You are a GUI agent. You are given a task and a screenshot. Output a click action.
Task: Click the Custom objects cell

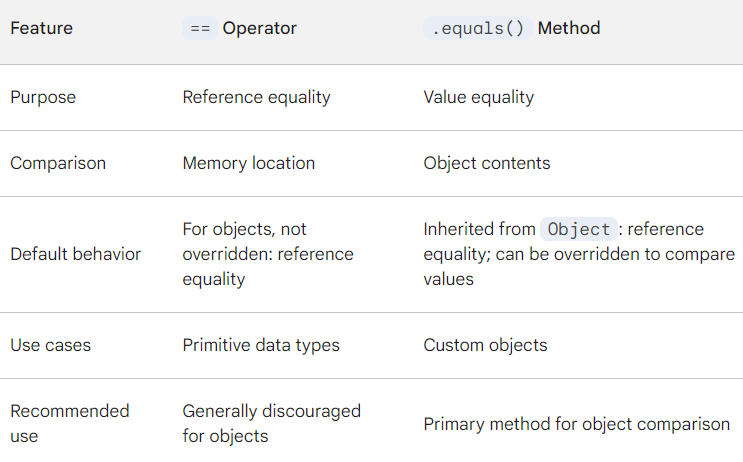485,345
